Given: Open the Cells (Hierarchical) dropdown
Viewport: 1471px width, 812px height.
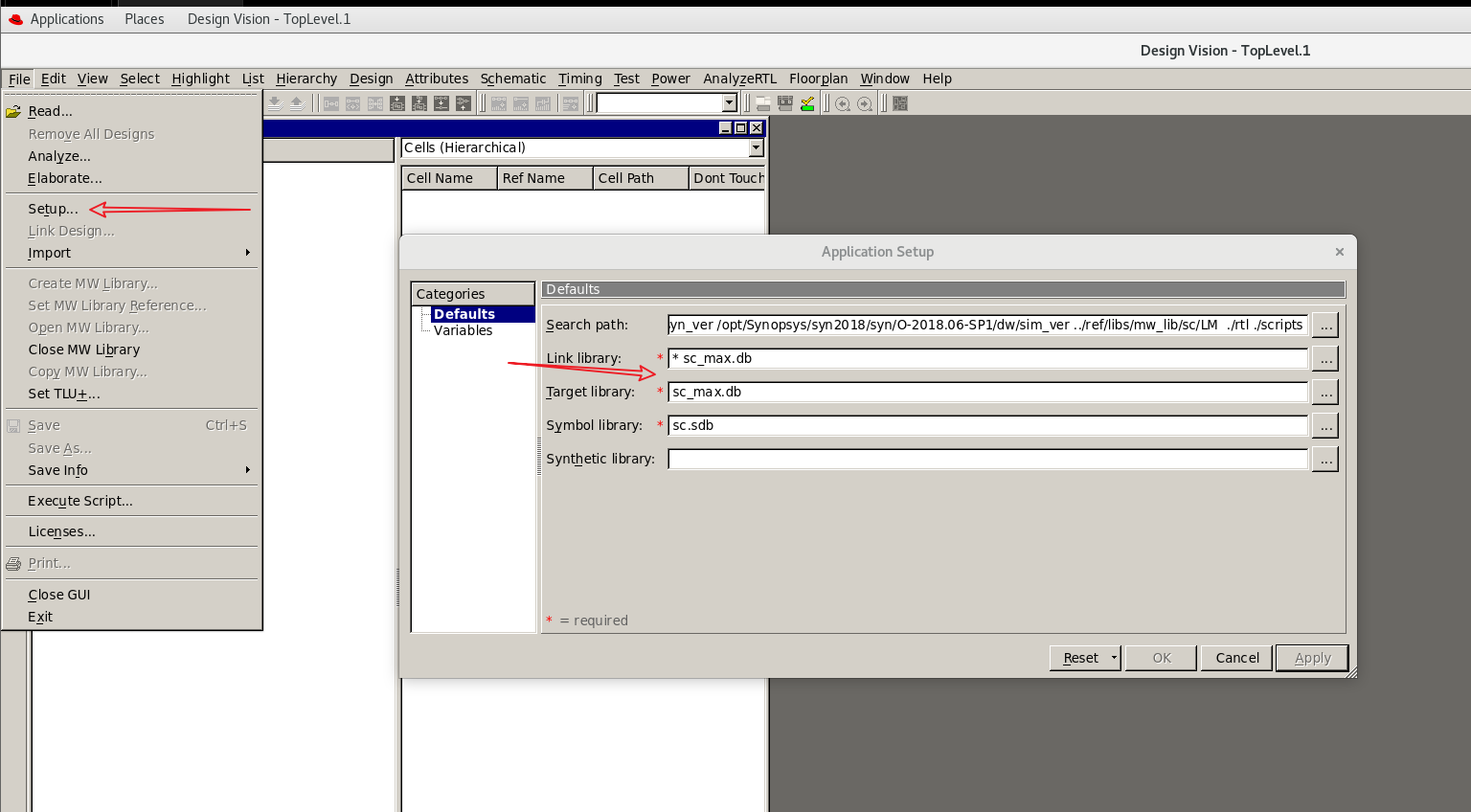Looking at the screenshot, I should [x=757, y=147].
